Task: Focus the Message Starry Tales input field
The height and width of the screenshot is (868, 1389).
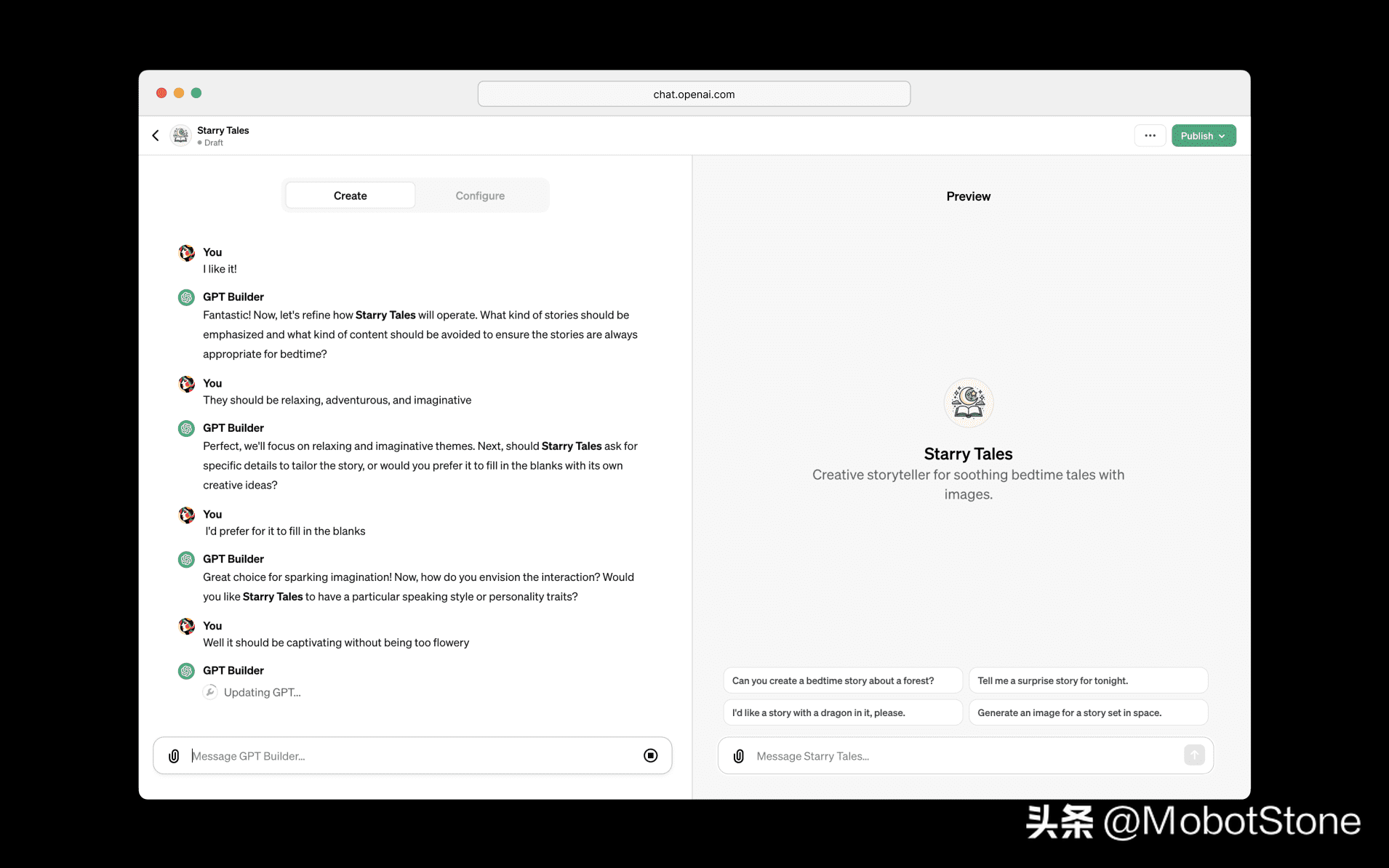Action: (965, 756)
